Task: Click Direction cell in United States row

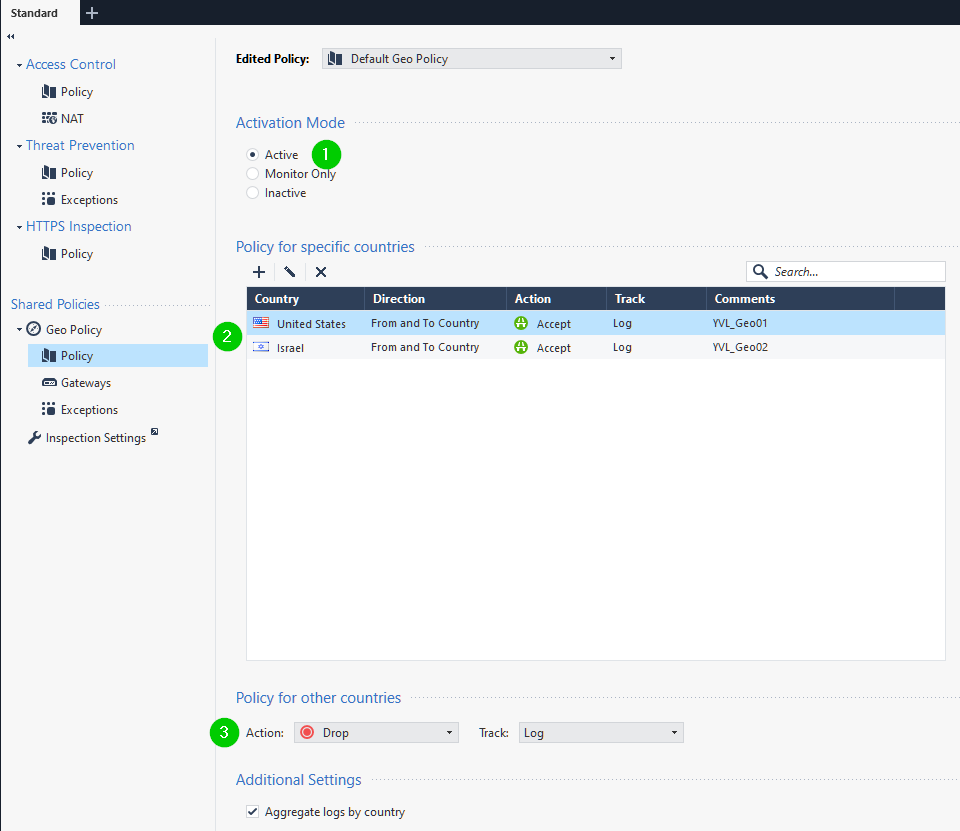Action: point(425,323)
